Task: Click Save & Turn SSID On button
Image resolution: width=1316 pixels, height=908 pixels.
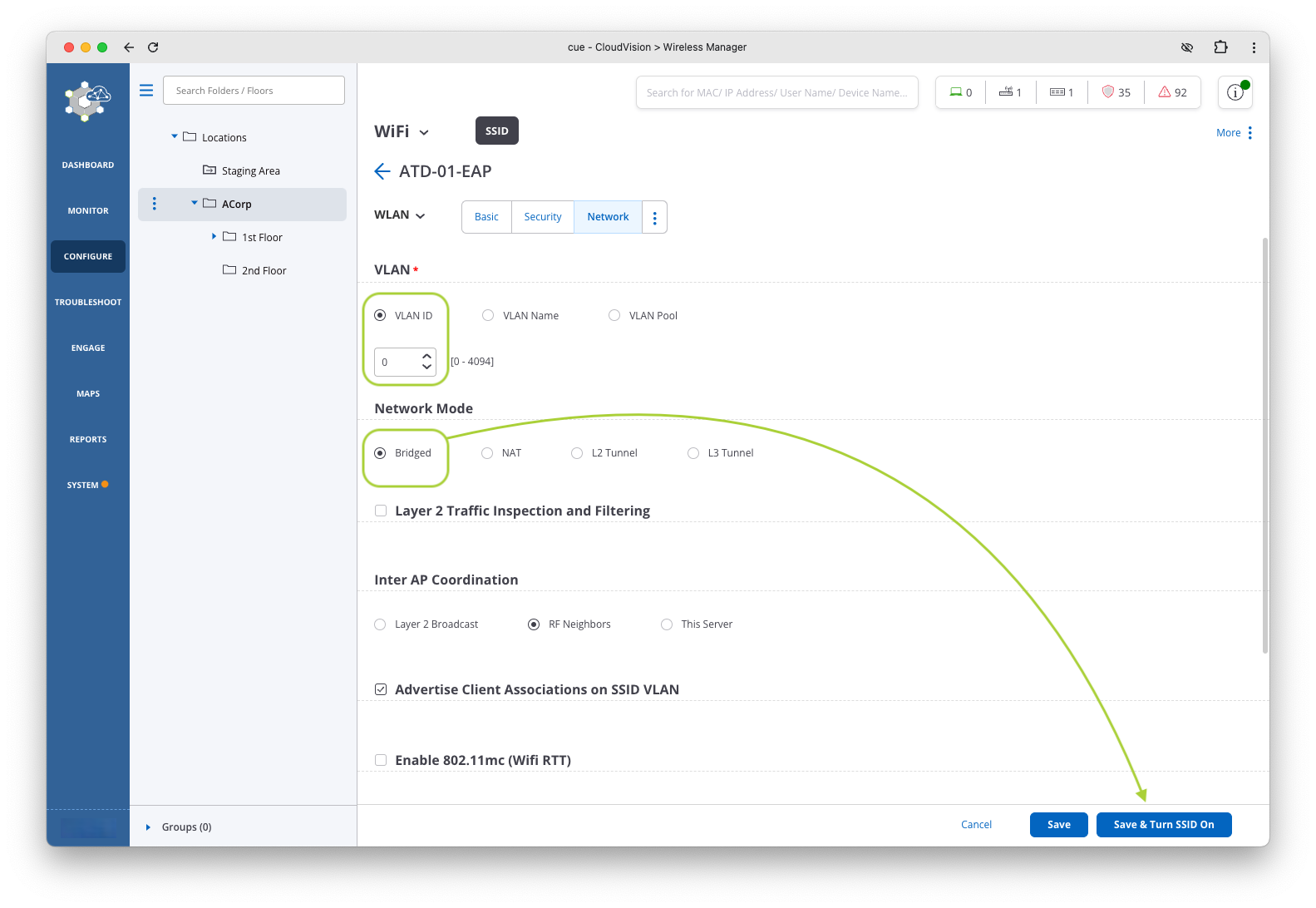Action: [x=1163, y=825]
